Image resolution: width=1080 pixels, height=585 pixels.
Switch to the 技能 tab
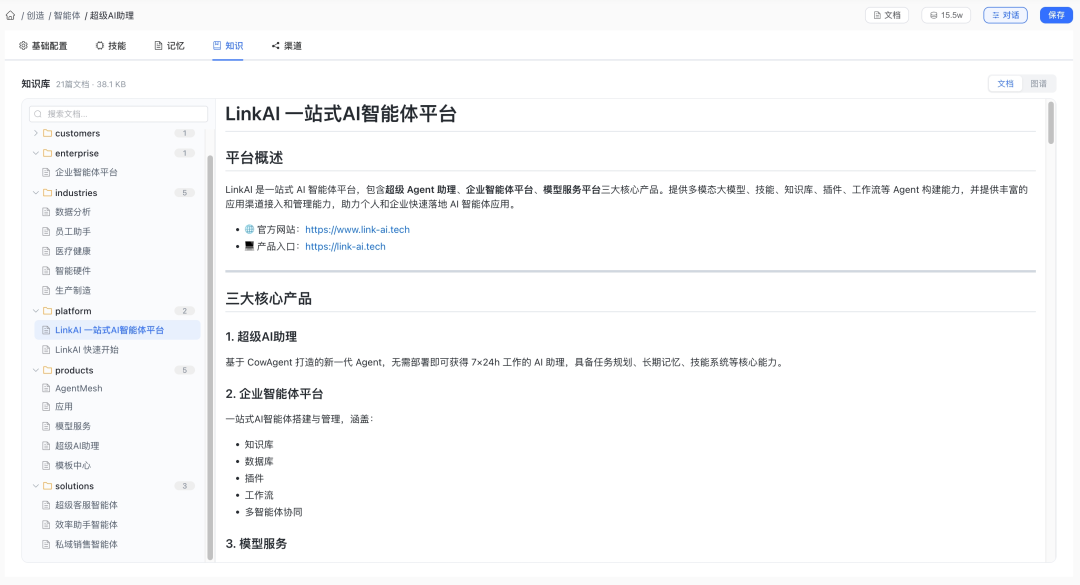111,45
